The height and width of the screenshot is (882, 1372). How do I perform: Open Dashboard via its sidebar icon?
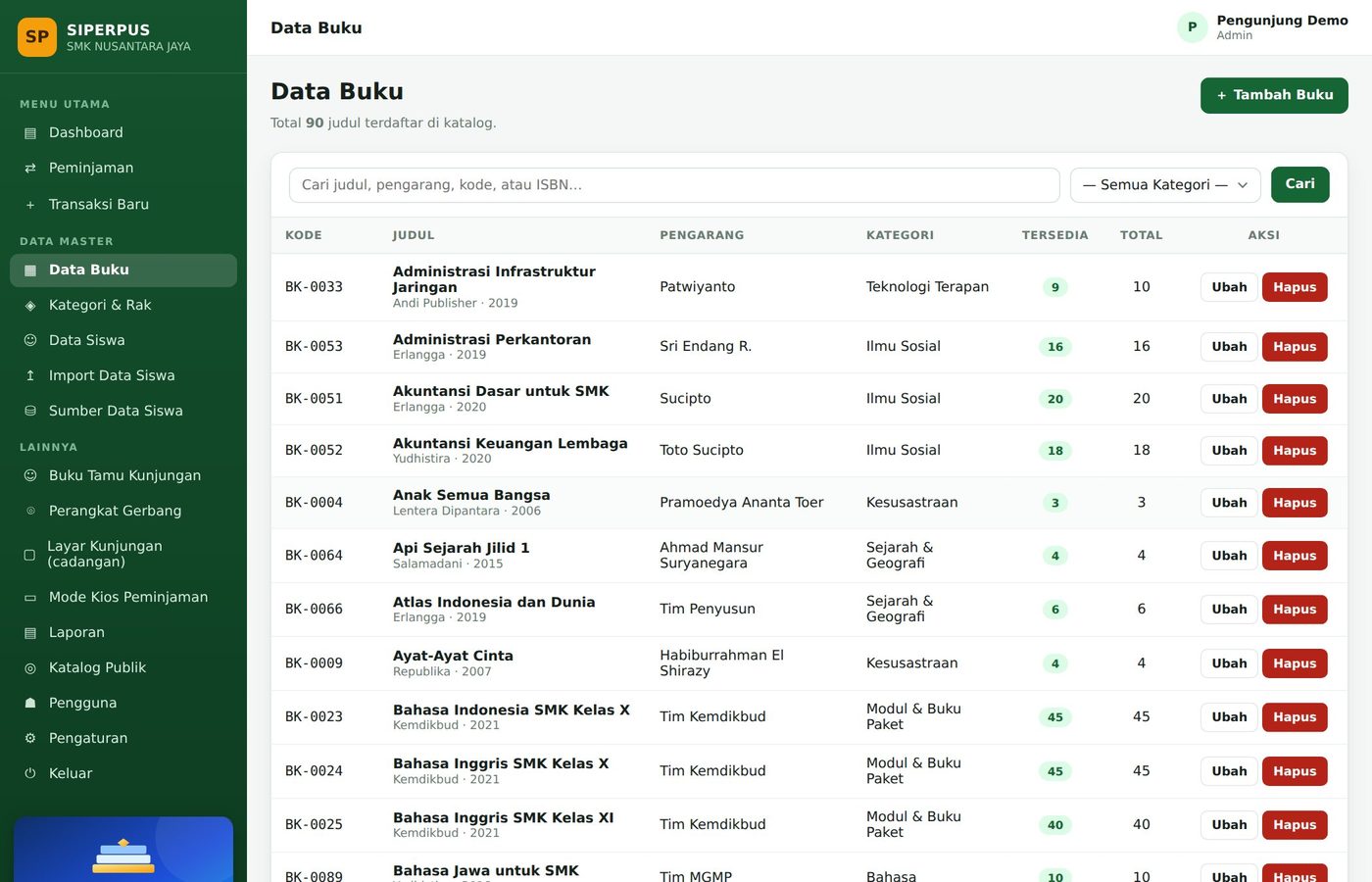coord(30,133)
